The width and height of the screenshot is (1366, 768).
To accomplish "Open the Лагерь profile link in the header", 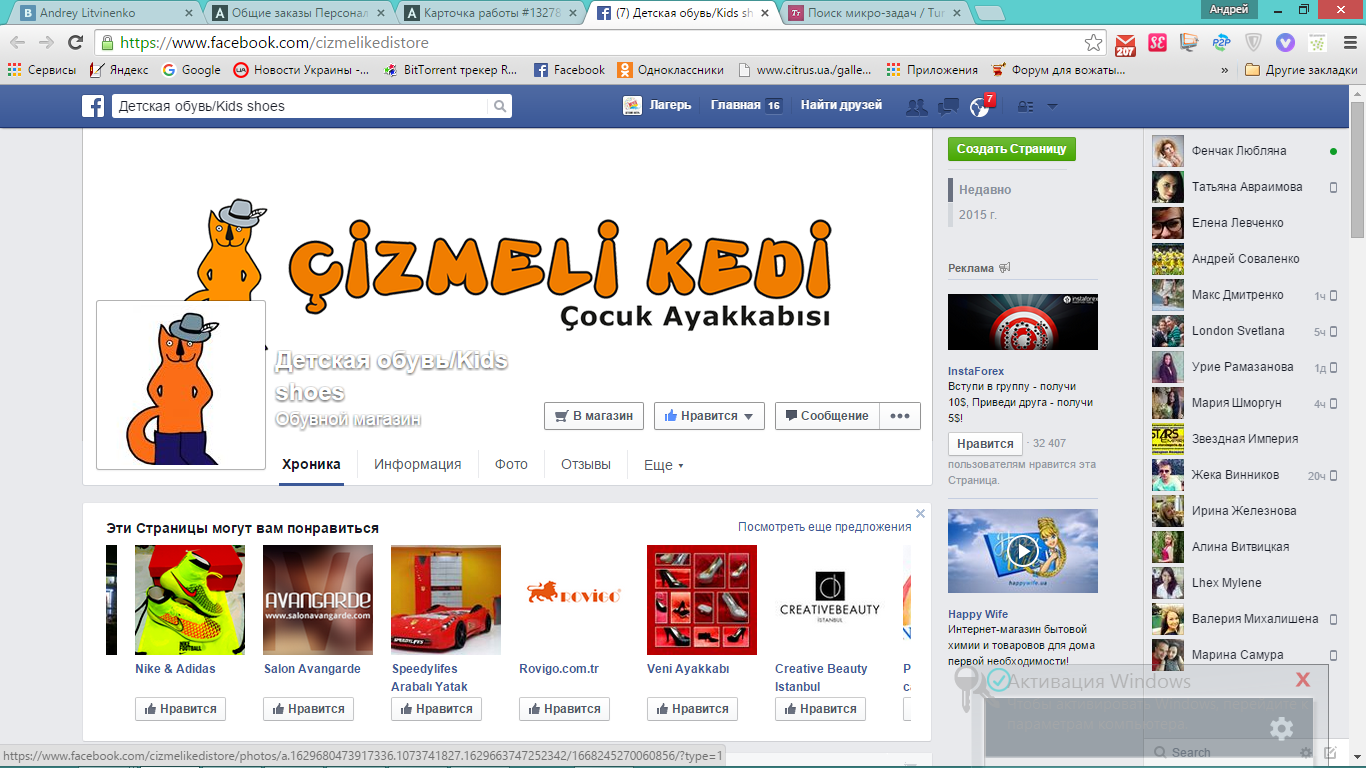I will coord(656,105).
